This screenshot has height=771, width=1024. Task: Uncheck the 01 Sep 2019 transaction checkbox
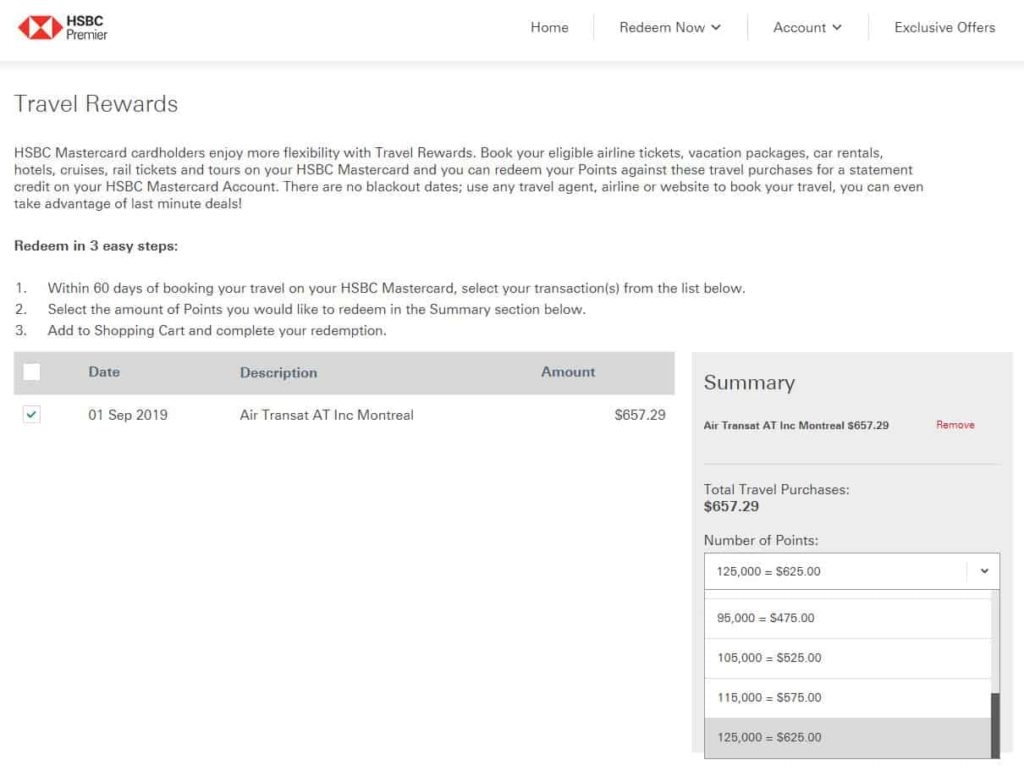tap(32, 415)
